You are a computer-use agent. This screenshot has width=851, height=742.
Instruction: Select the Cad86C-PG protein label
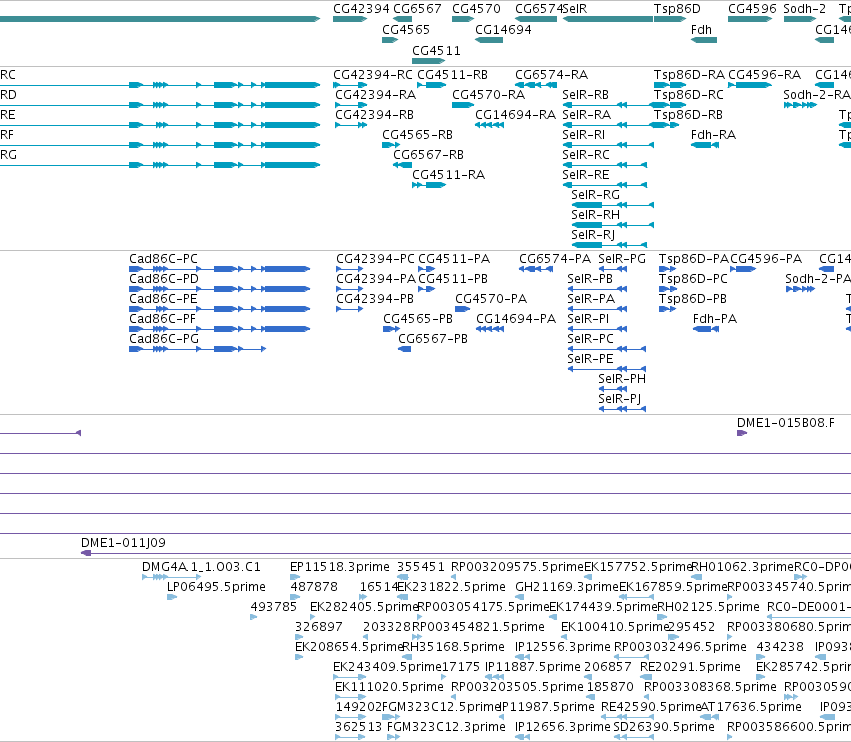point(164,339)
